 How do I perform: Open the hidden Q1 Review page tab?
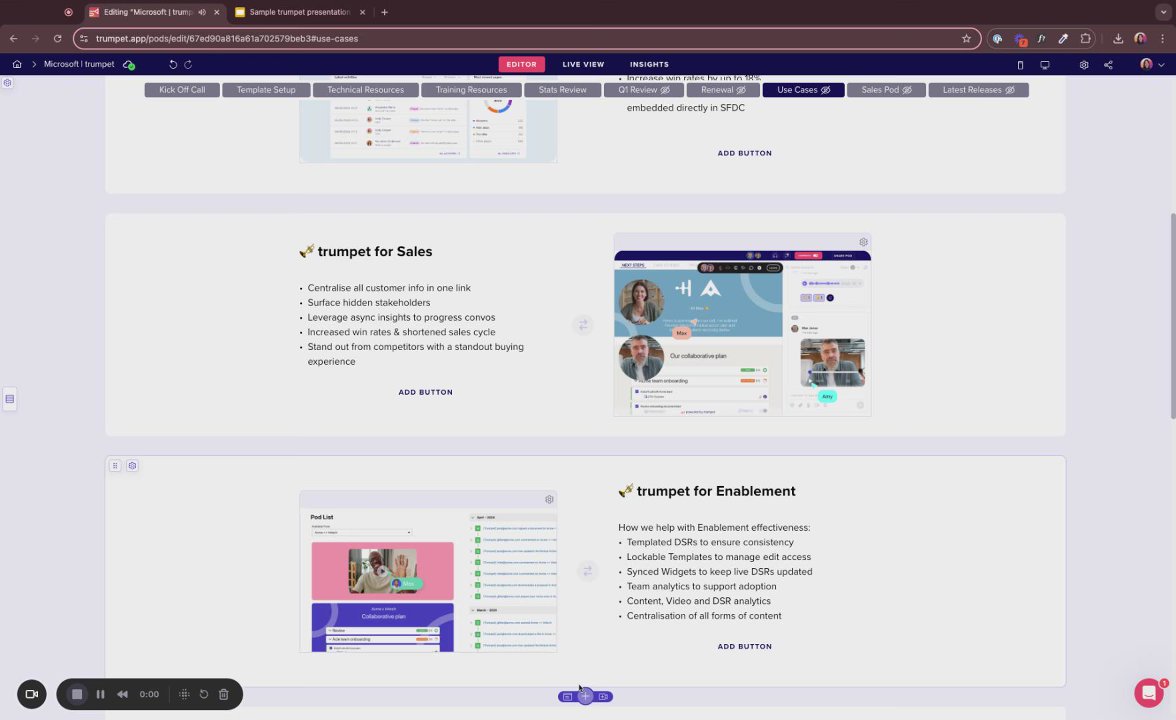click(x=644, y=90)
